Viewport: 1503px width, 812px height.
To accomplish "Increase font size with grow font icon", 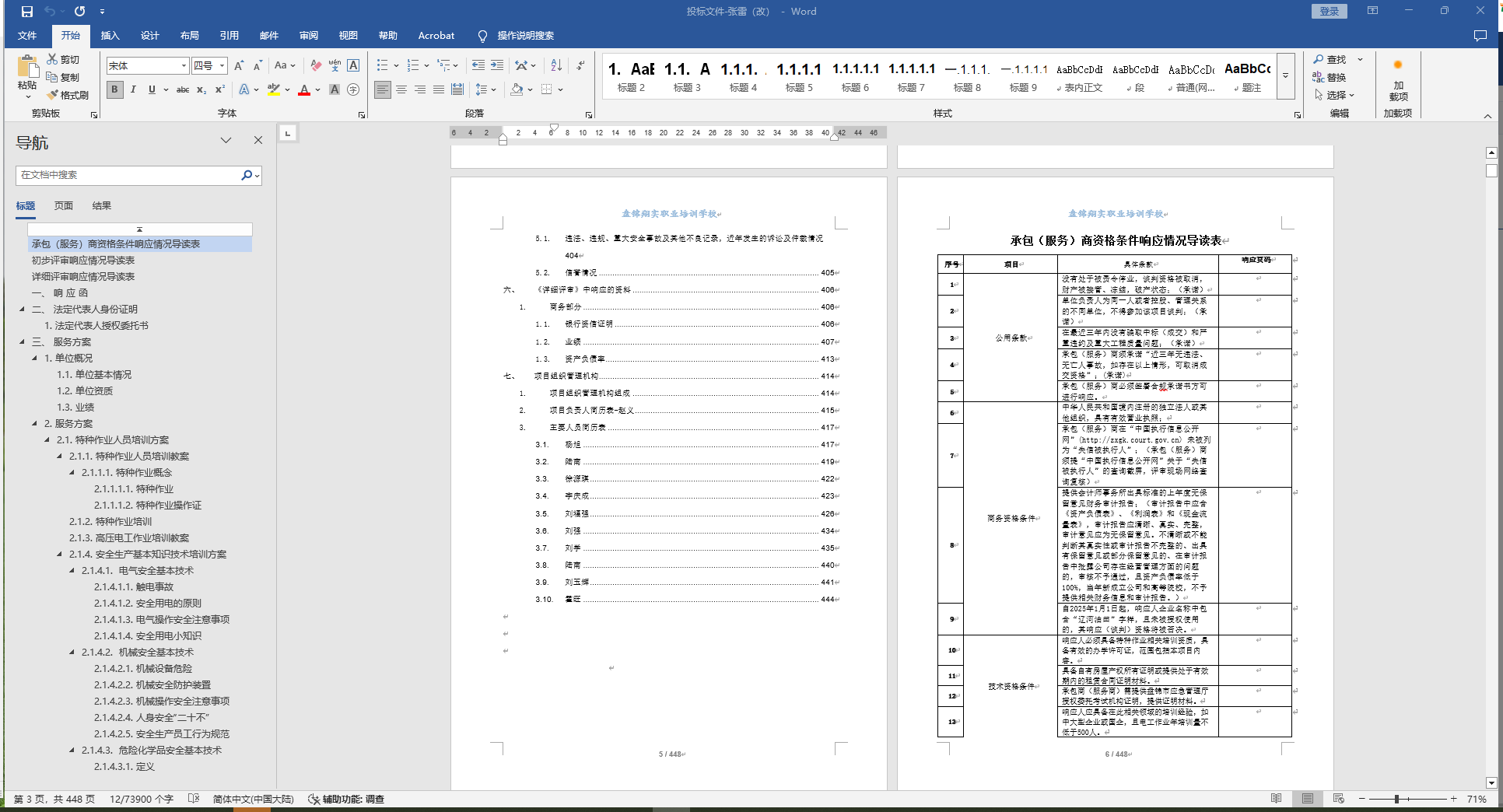I will click(239, 66).
